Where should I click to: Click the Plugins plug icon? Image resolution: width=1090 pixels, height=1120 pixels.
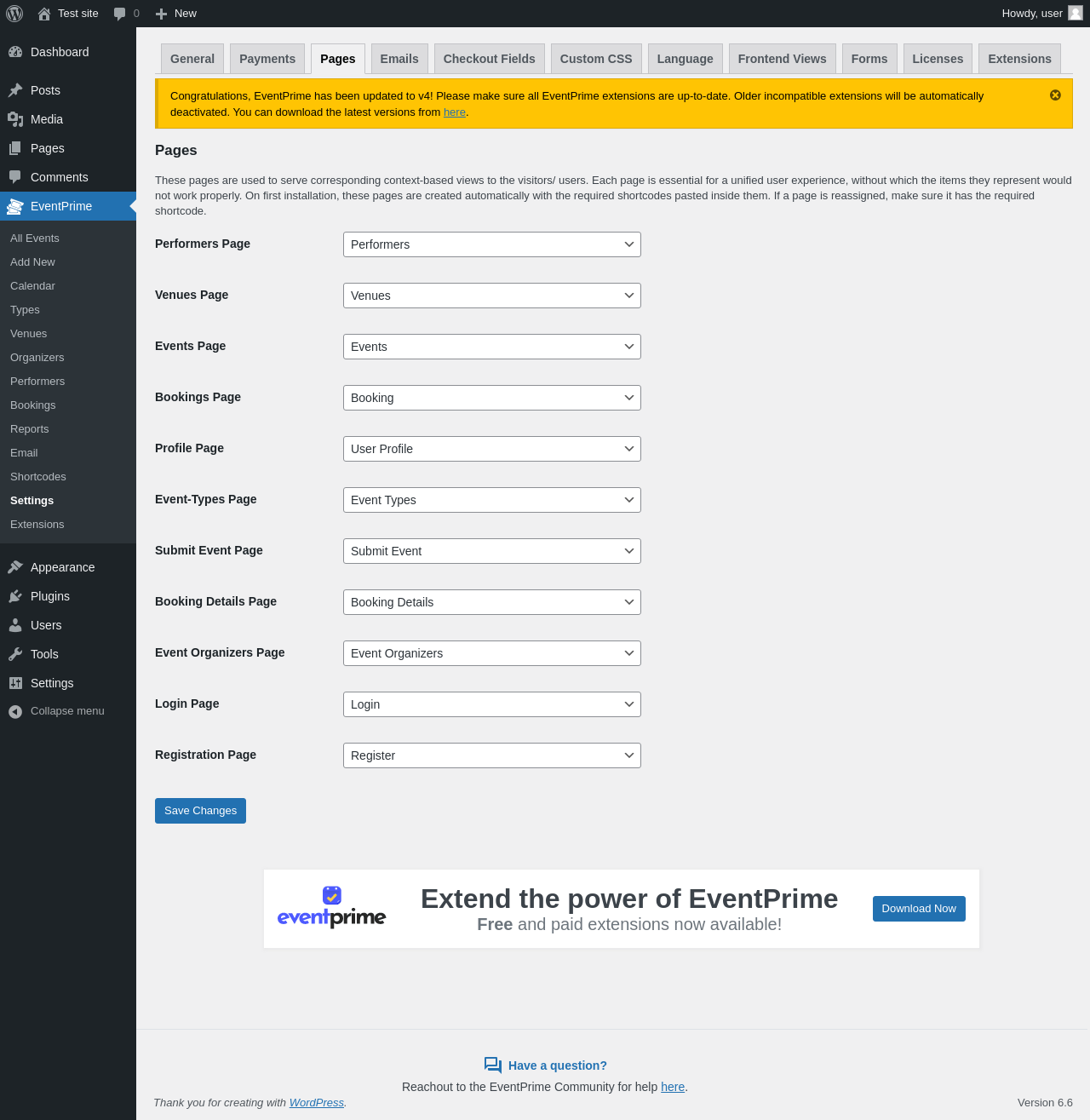click(x=15, y=596)
